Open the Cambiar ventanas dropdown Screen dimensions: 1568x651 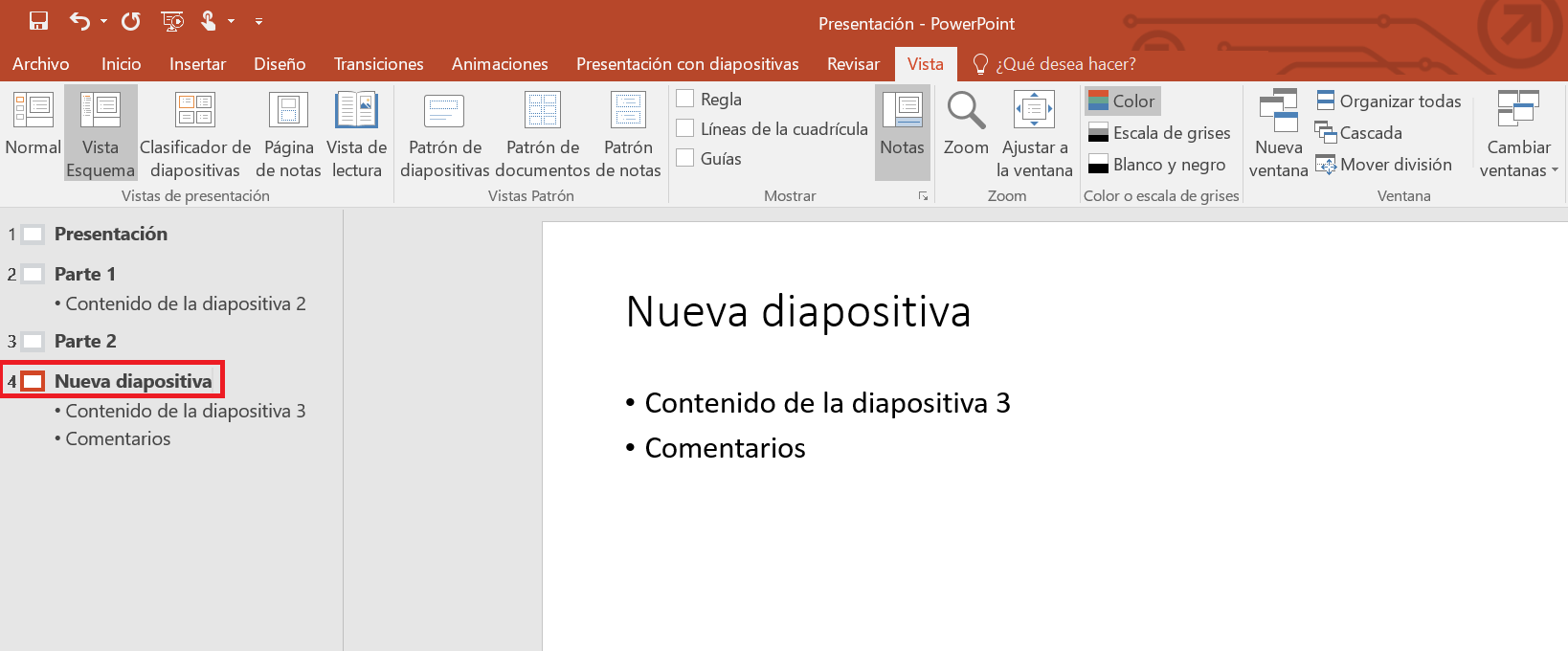pyautogui.click(x=1519, y=132)
